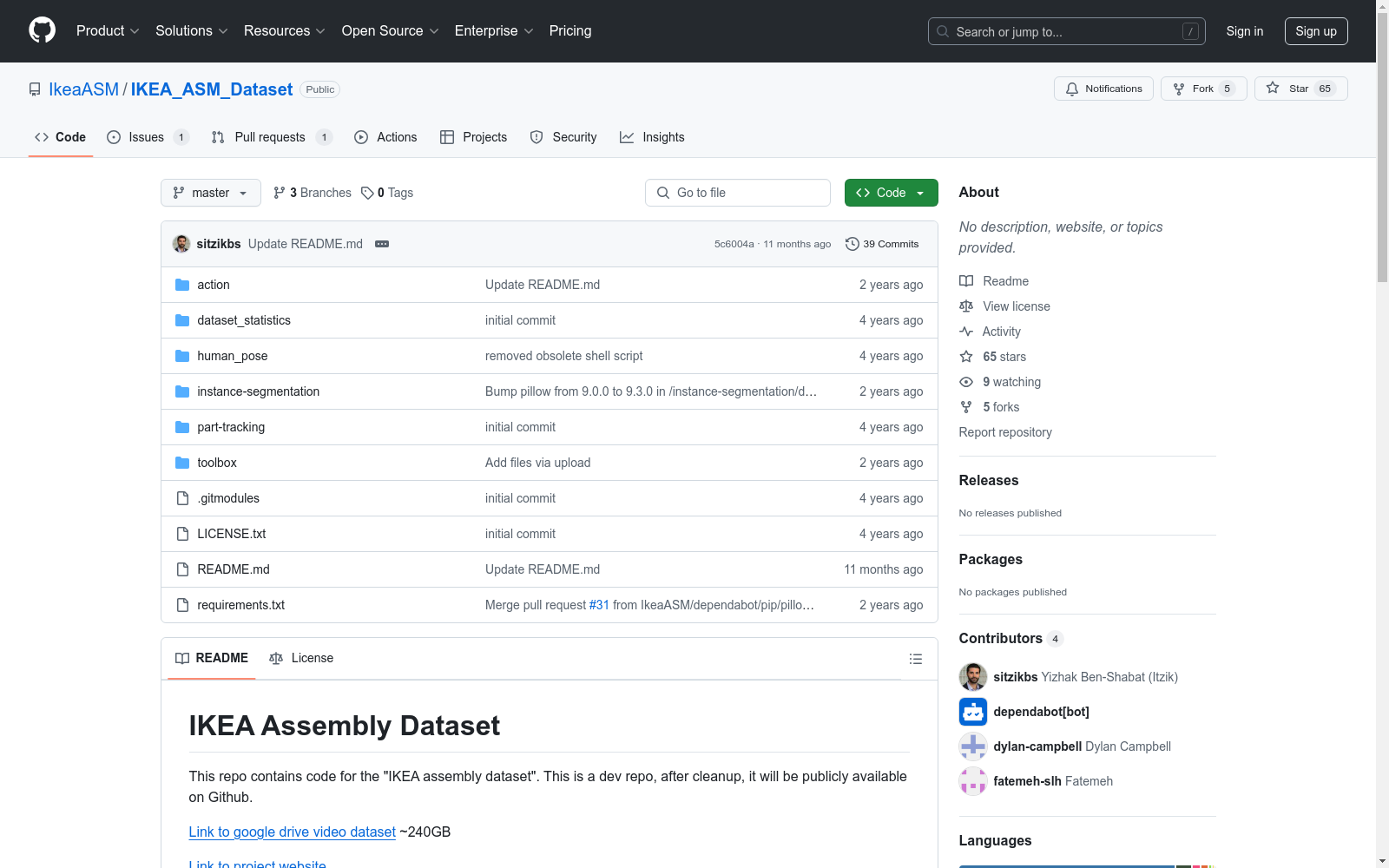
Task: Click the scale icon beside View license
Action: coord(966,306)
